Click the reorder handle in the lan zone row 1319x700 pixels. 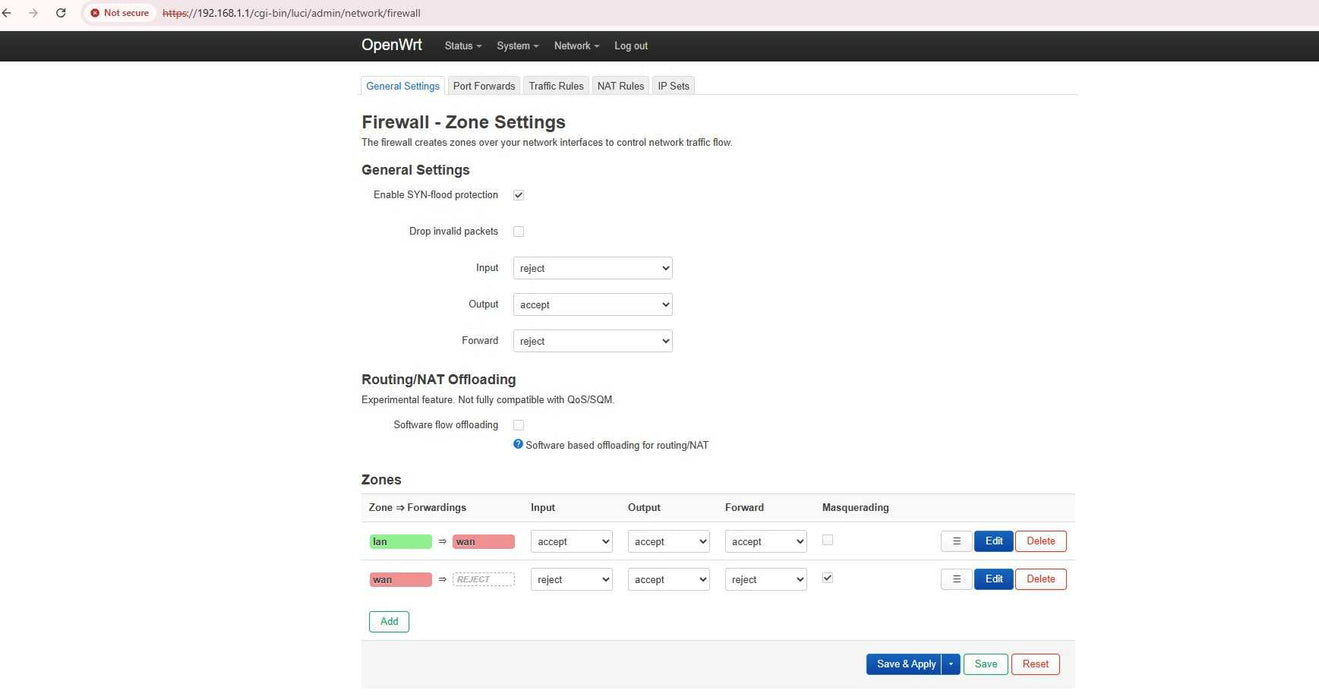tap(956, 541)
